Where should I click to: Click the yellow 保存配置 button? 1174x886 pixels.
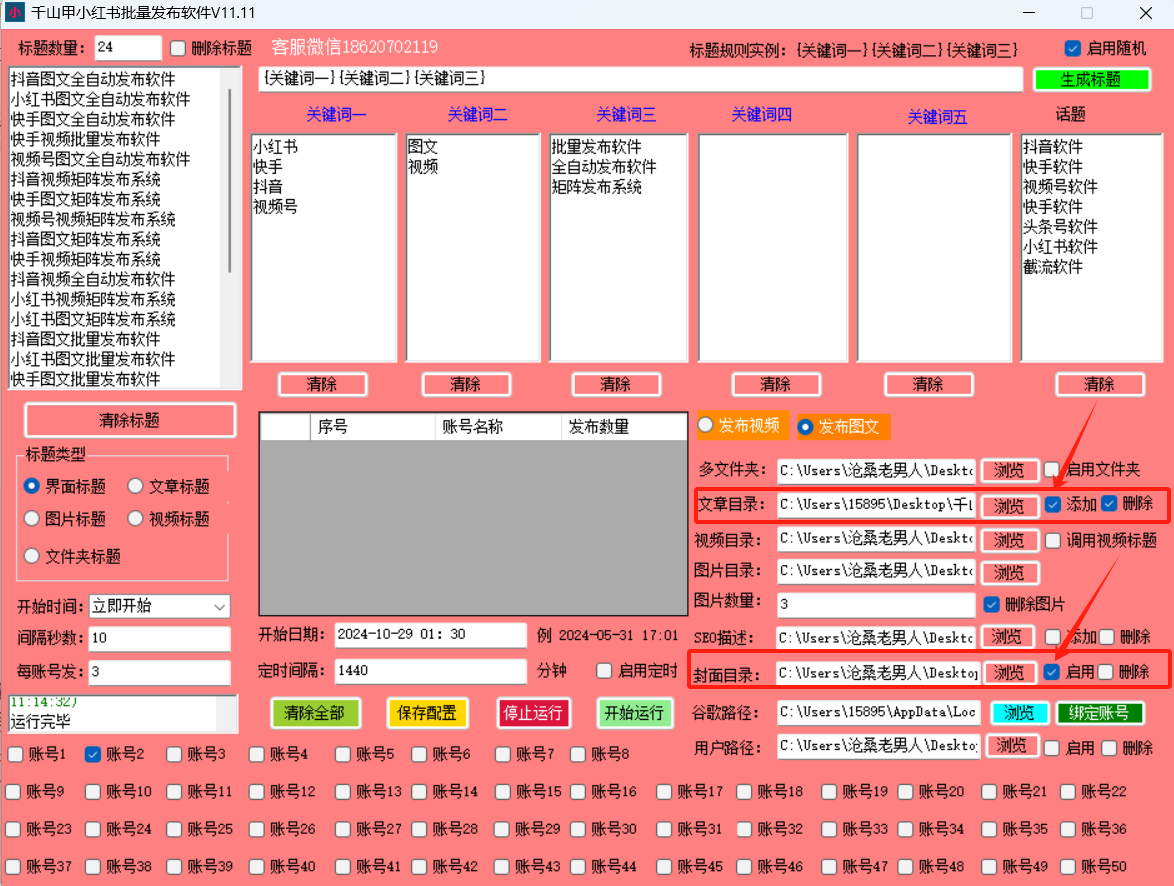coord(427,713)
